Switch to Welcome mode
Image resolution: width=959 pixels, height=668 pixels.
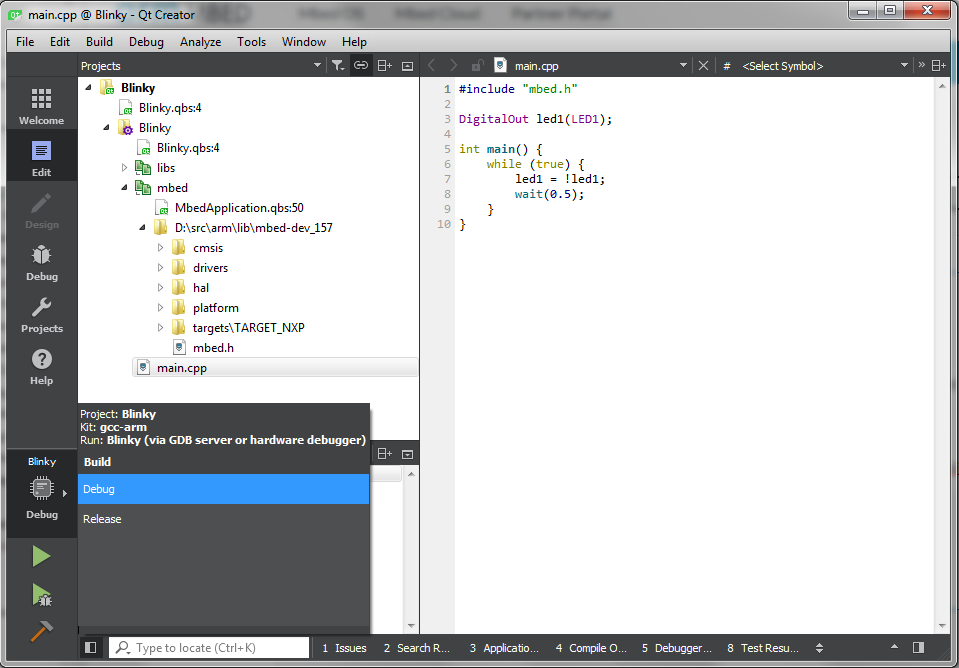point(40,103)
